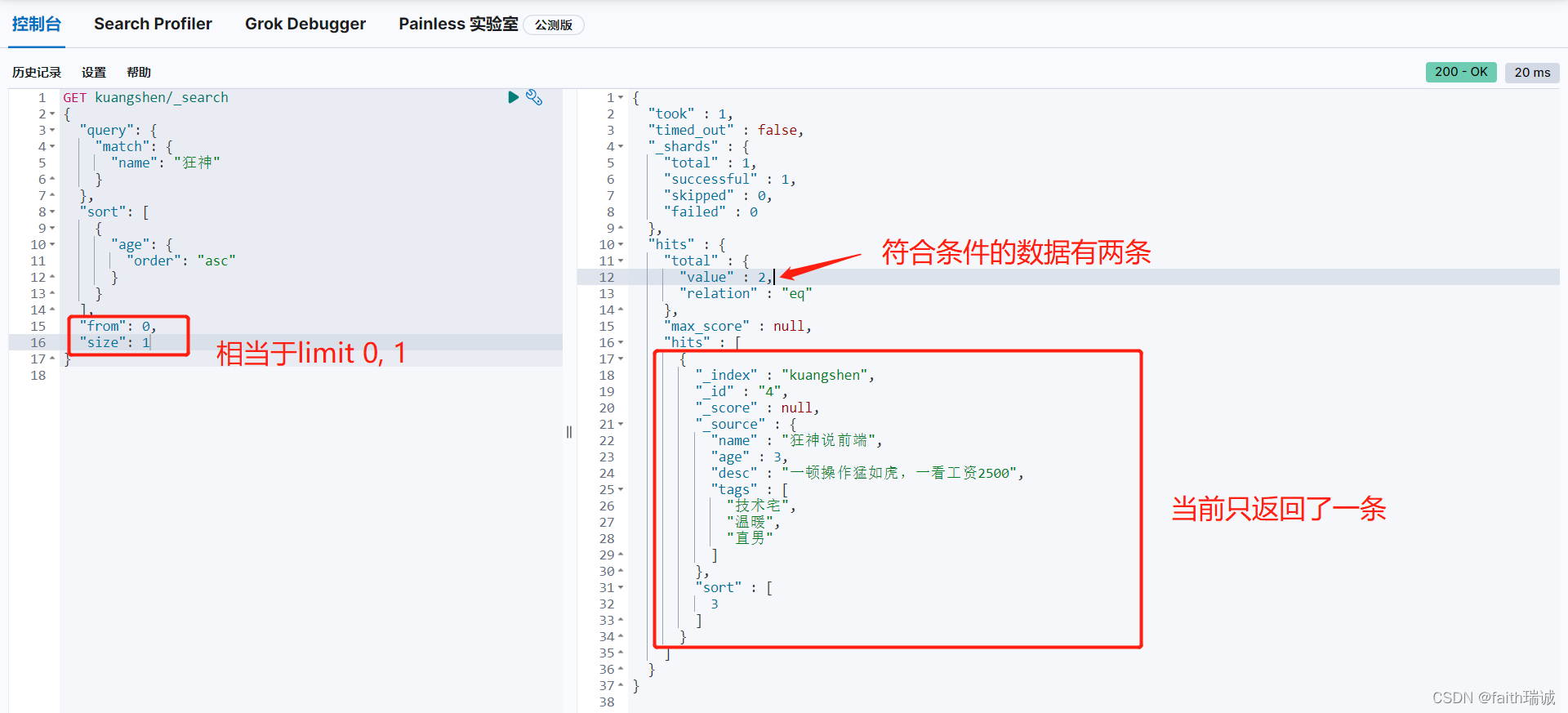Click the "order": "asc" text in request

tap(181, 261)
